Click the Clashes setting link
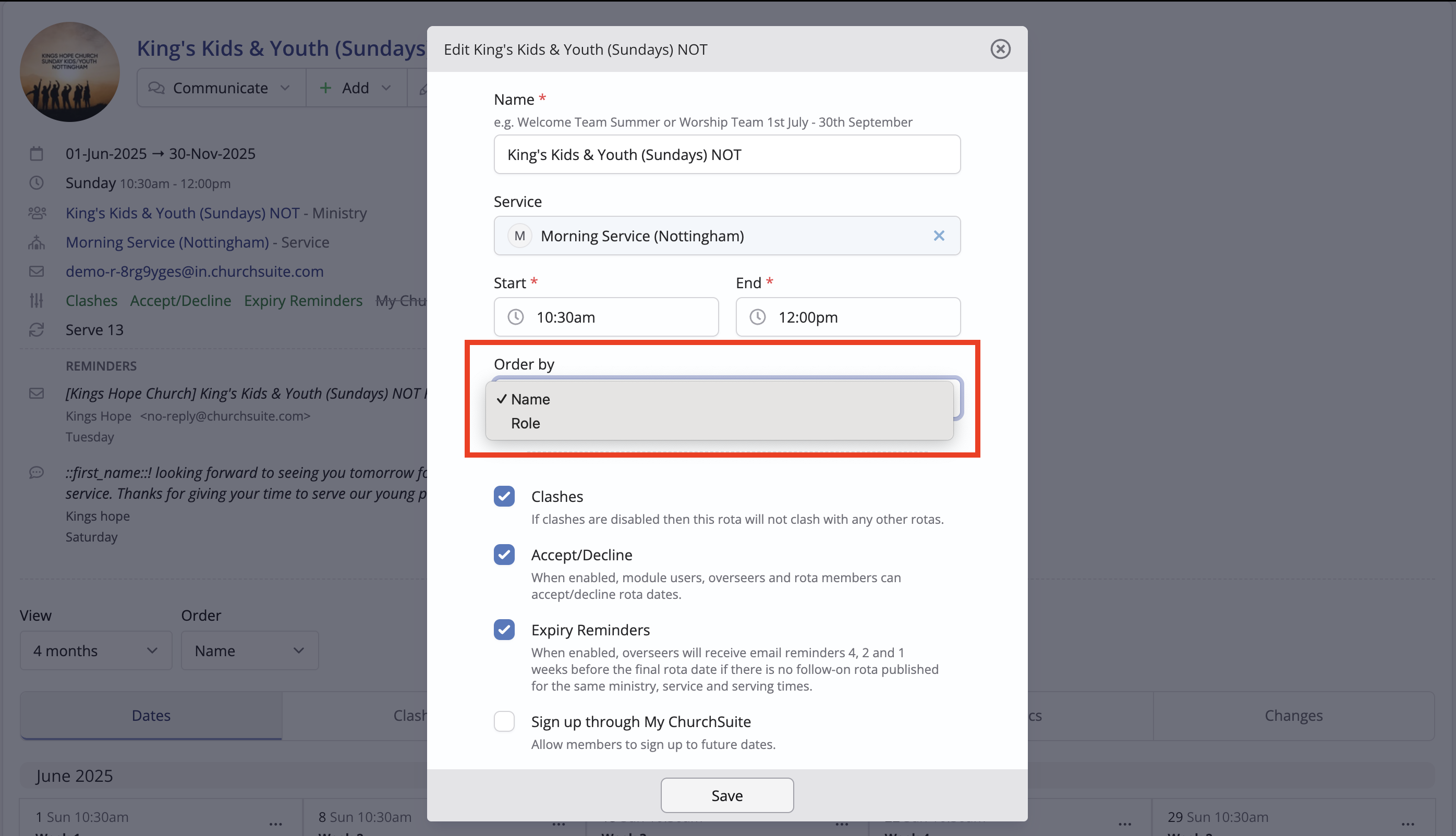 pyautogui.click(x=91, y=300)
